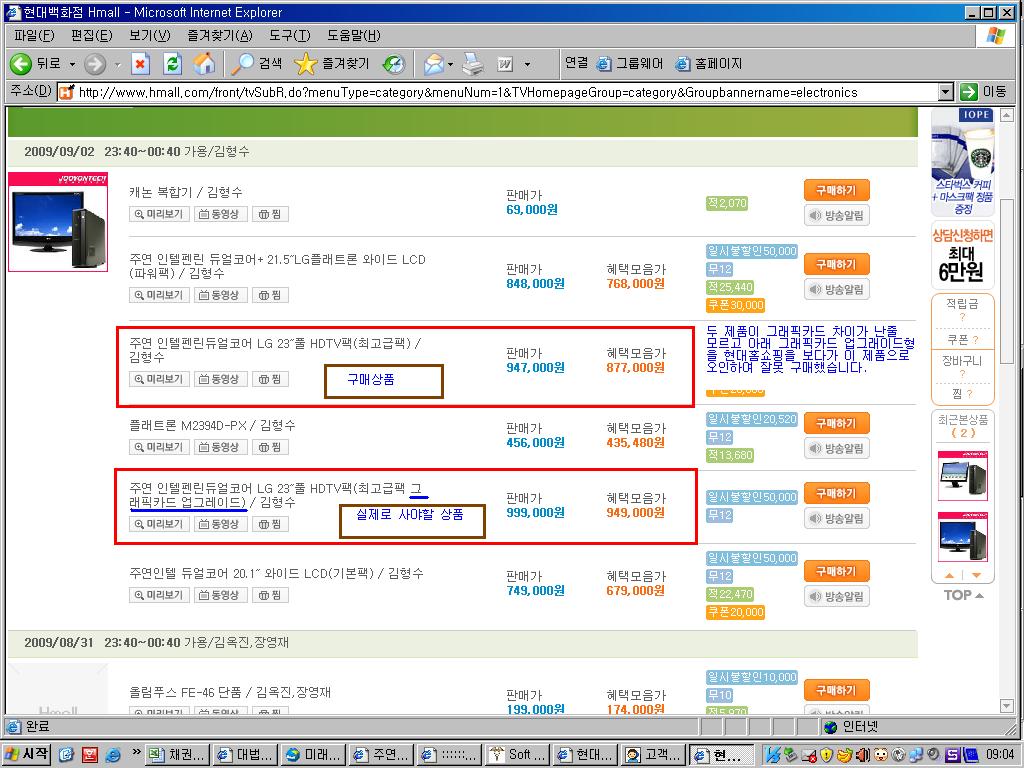Open the first 최근본상품 thumbnail
This screenshot has height=768, width=1024.
click(x=963, y=476)
